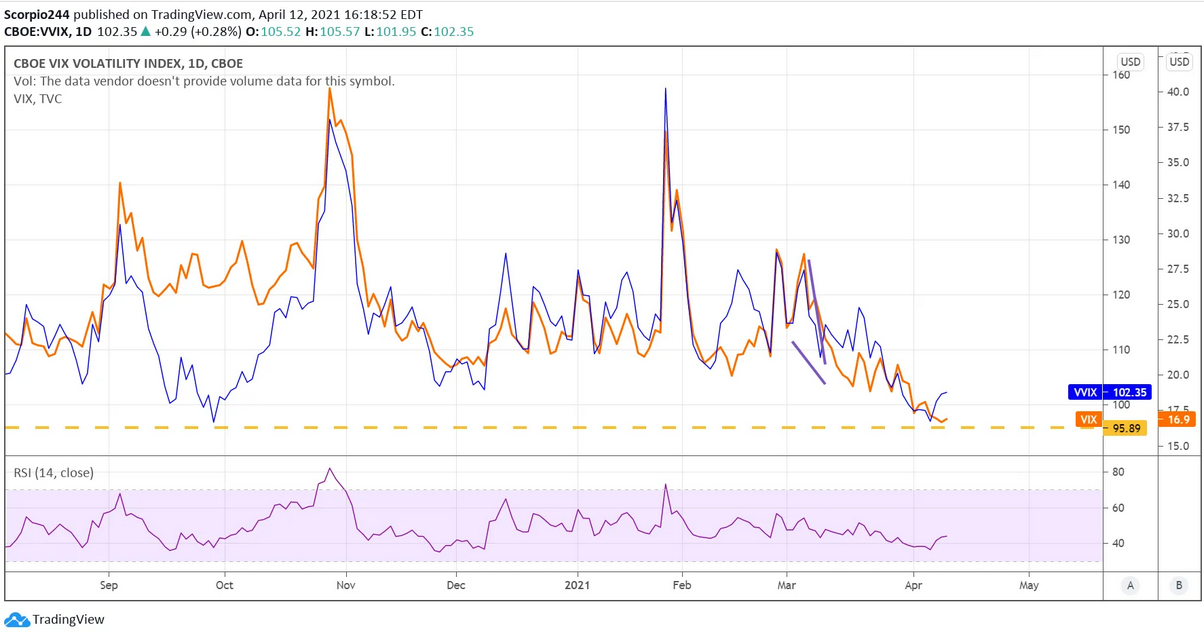The width and height of the screenshot is (1204, 632).
Task: Click the blue 102.35 value tag
Action: [x=1127, y=393]
